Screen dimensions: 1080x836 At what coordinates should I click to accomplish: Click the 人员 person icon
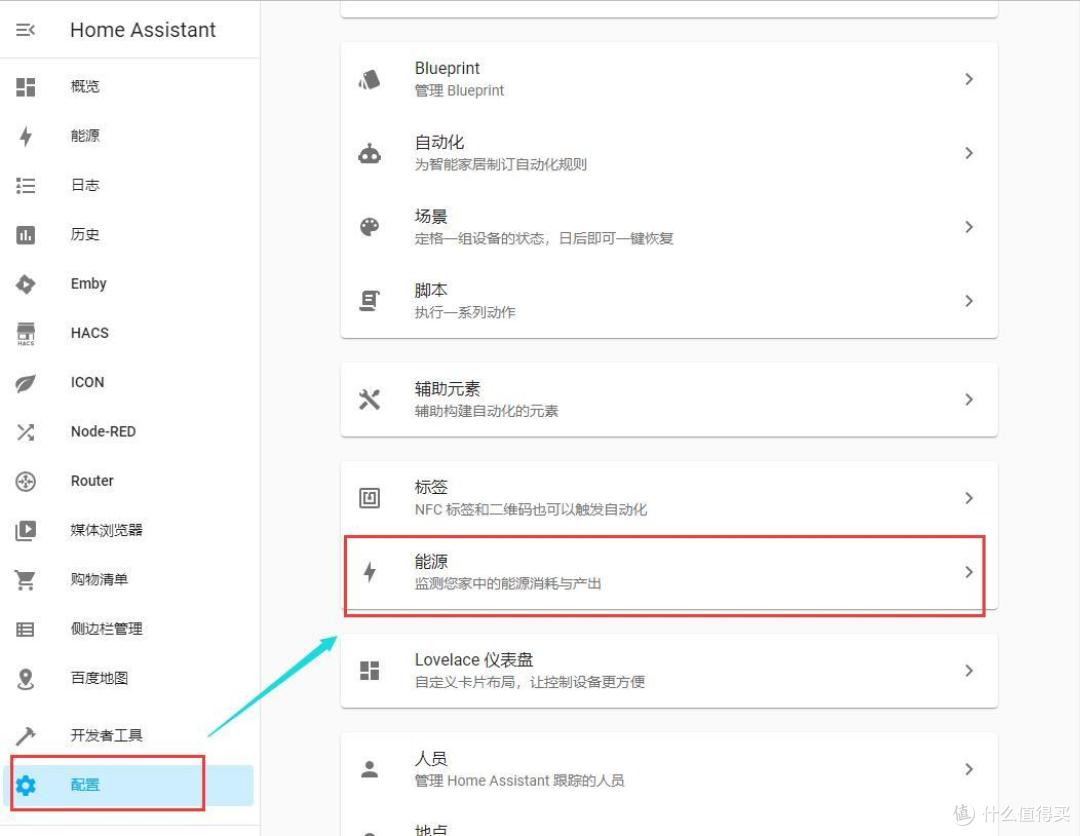click(369, 769)
